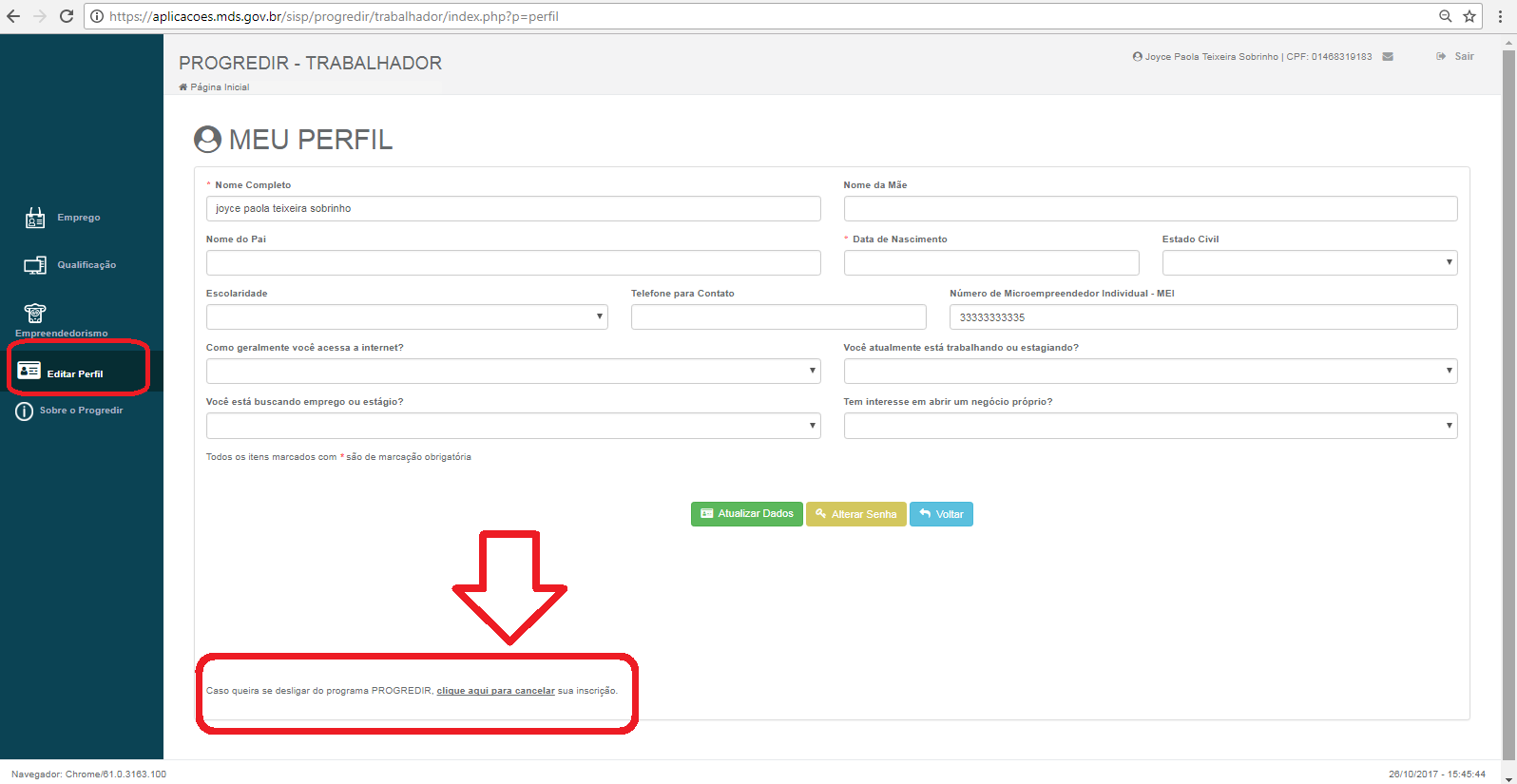Click the site information icon in address bar
This screenshot has width=1517, height=784.
(97, 16)
